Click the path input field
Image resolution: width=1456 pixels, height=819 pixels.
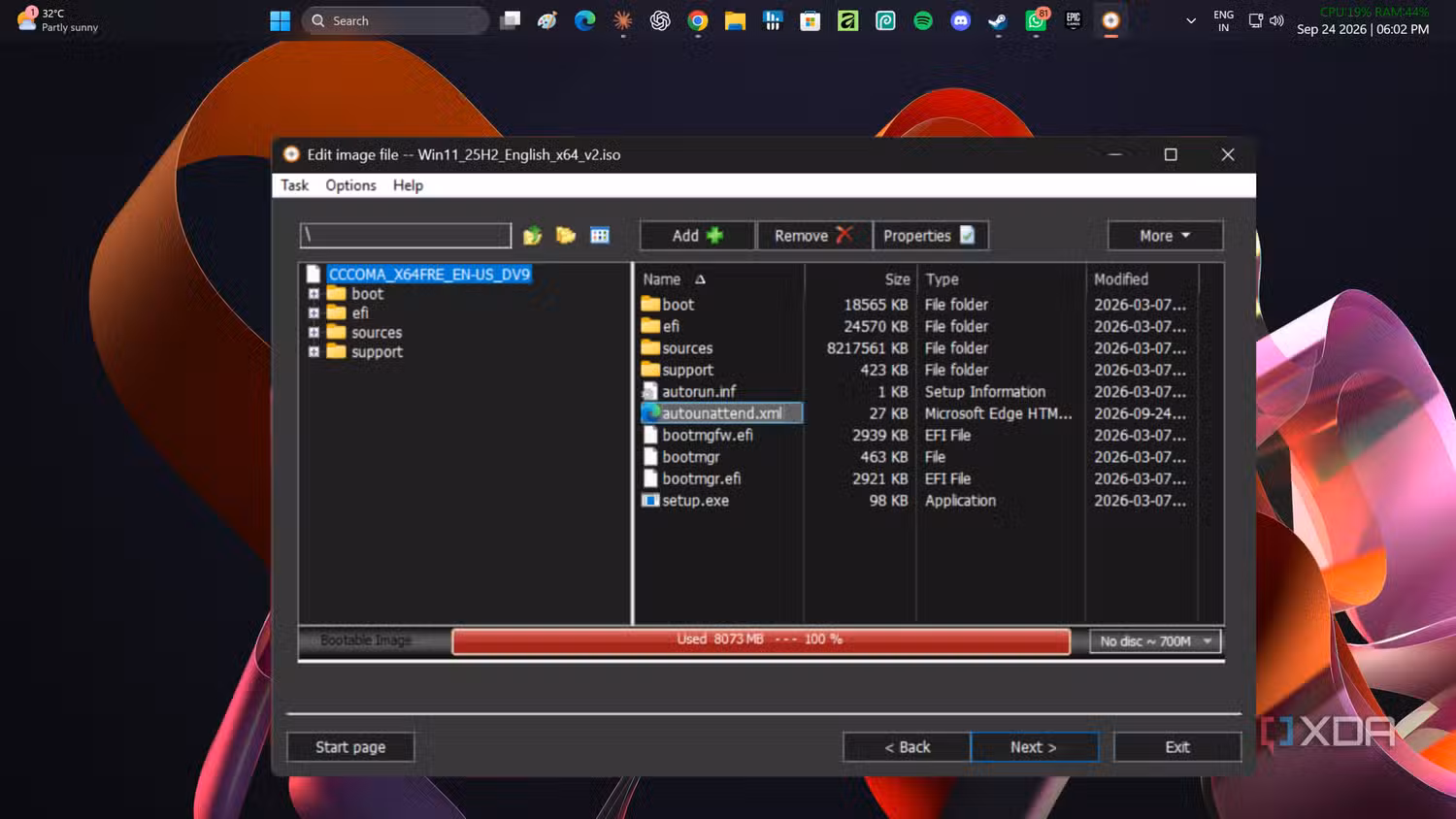pyautogui.click(x=406, y=235)
